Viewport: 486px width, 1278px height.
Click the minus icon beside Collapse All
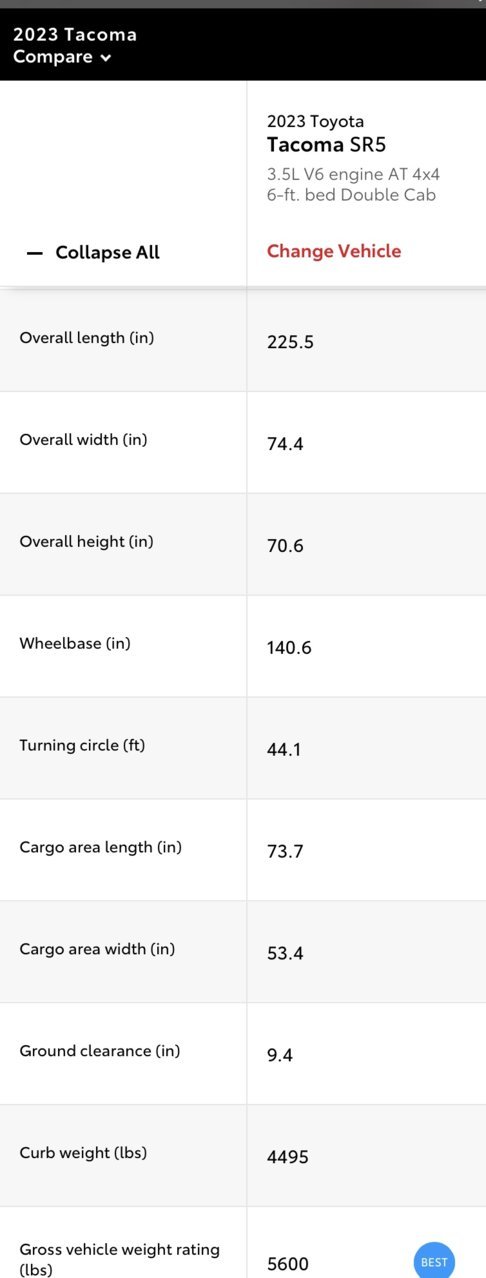pyautogui.click(x=35, y=253)
